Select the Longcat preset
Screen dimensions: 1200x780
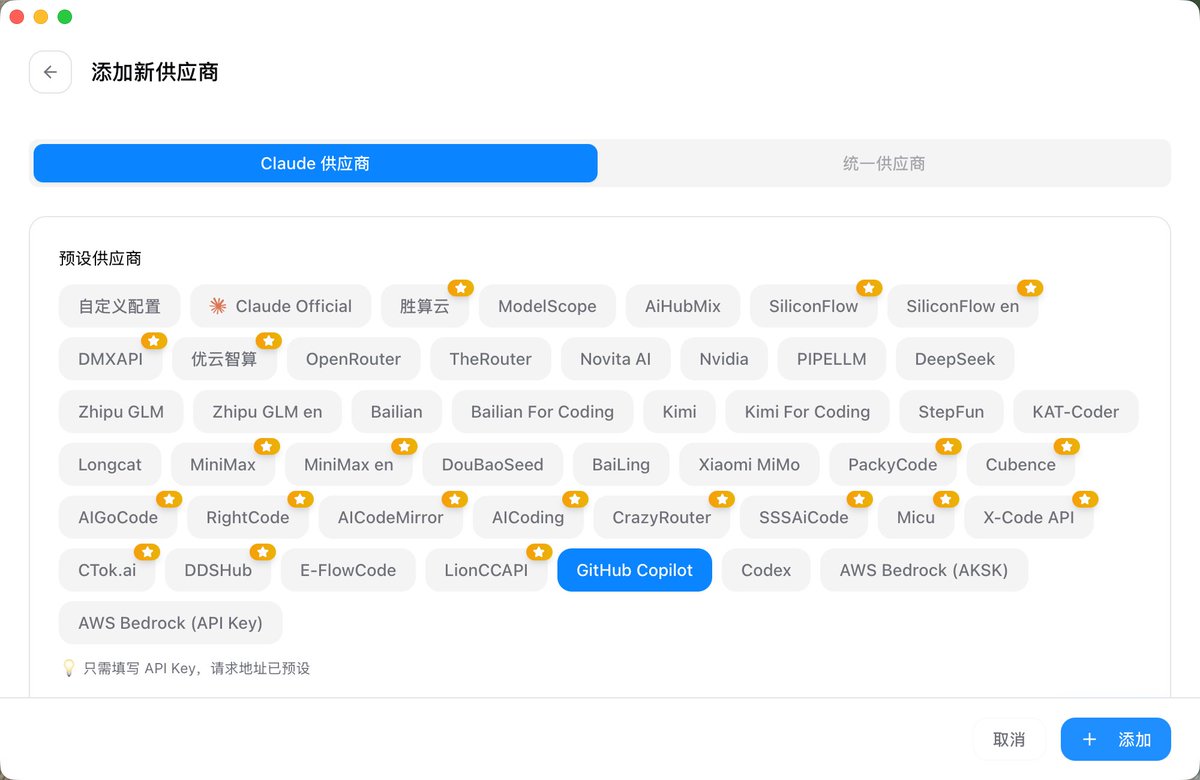pyautogui.click(x=110, y=464)
